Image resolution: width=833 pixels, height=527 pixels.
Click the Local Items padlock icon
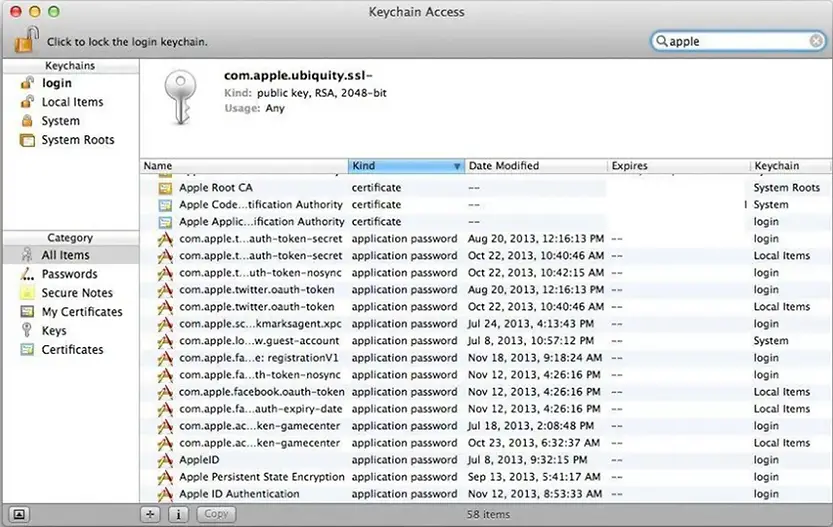27,101
